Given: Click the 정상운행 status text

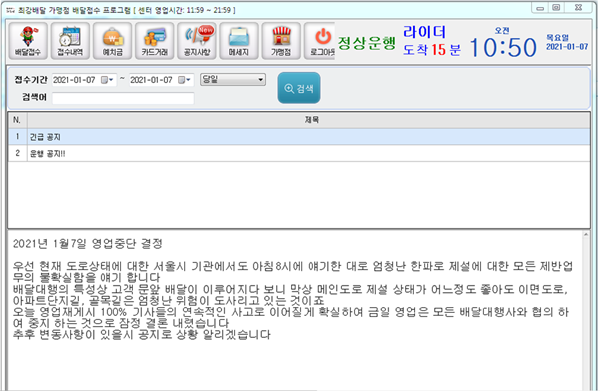Looking at the screenshot, I should click(366, 42).
